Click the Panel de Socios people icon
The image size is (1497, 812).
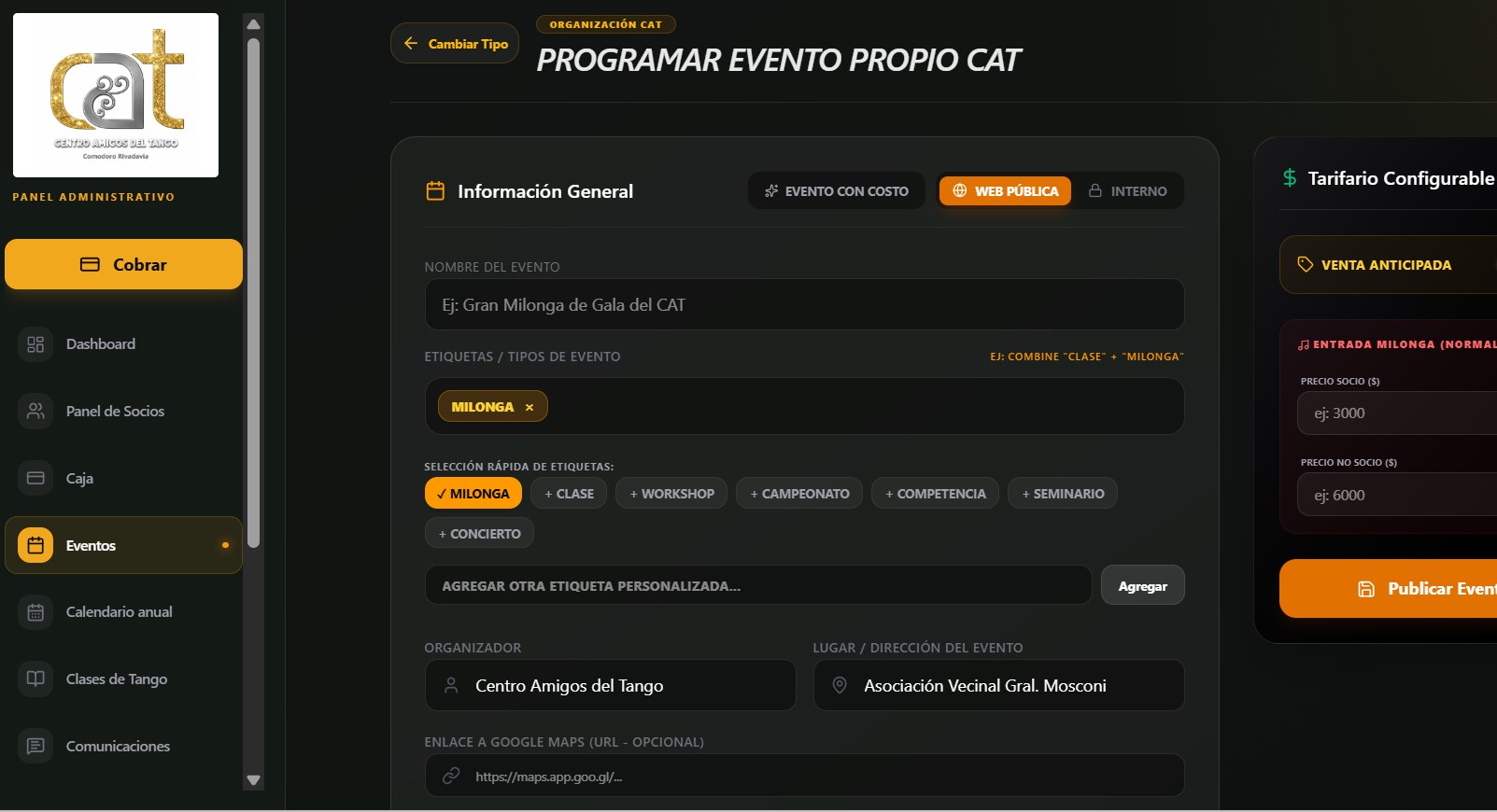coord(35,411)
